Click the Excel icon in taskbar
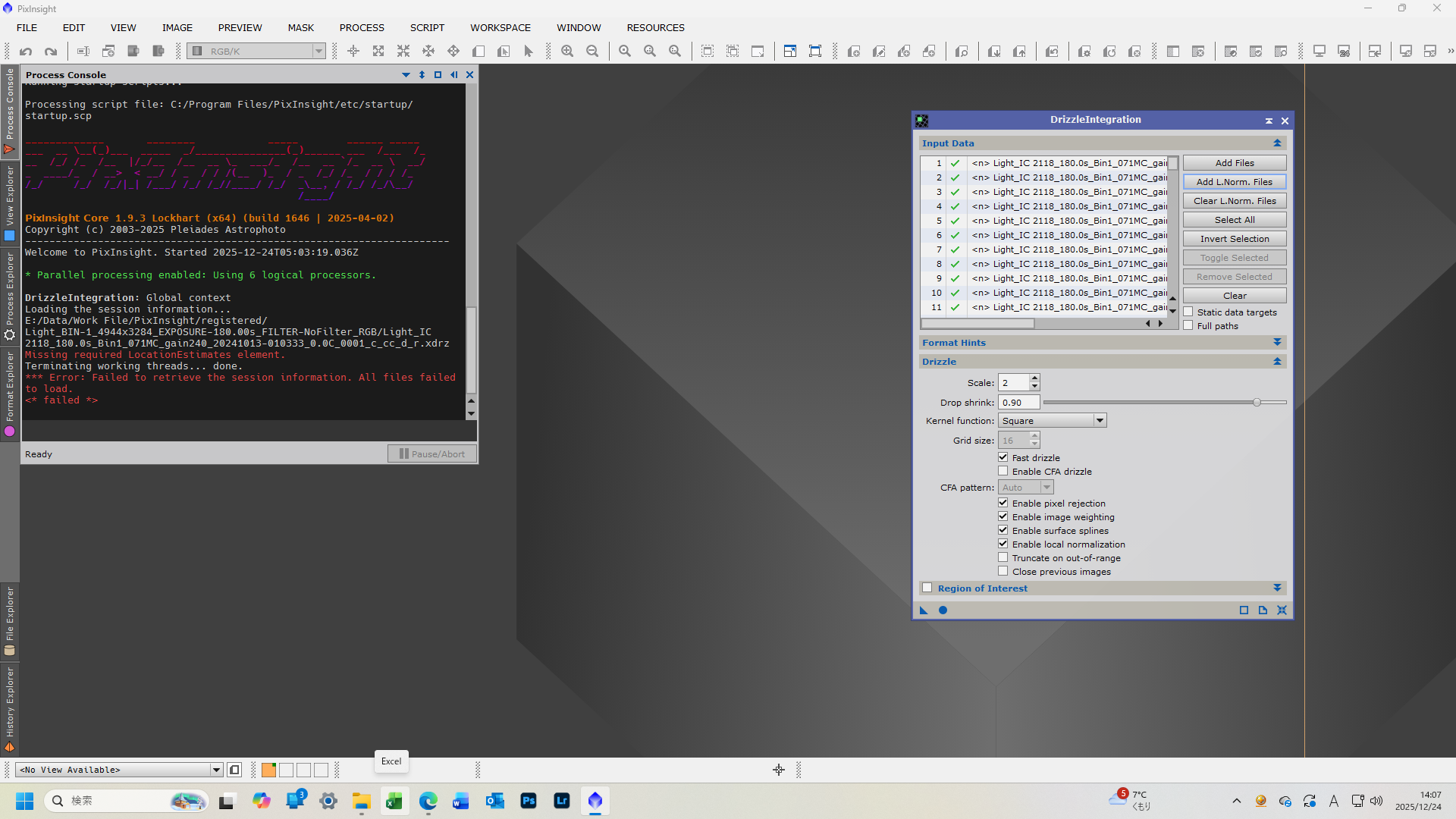This screenshot has height=819, width=1456. pyautogui.click(x=394, y=801)
